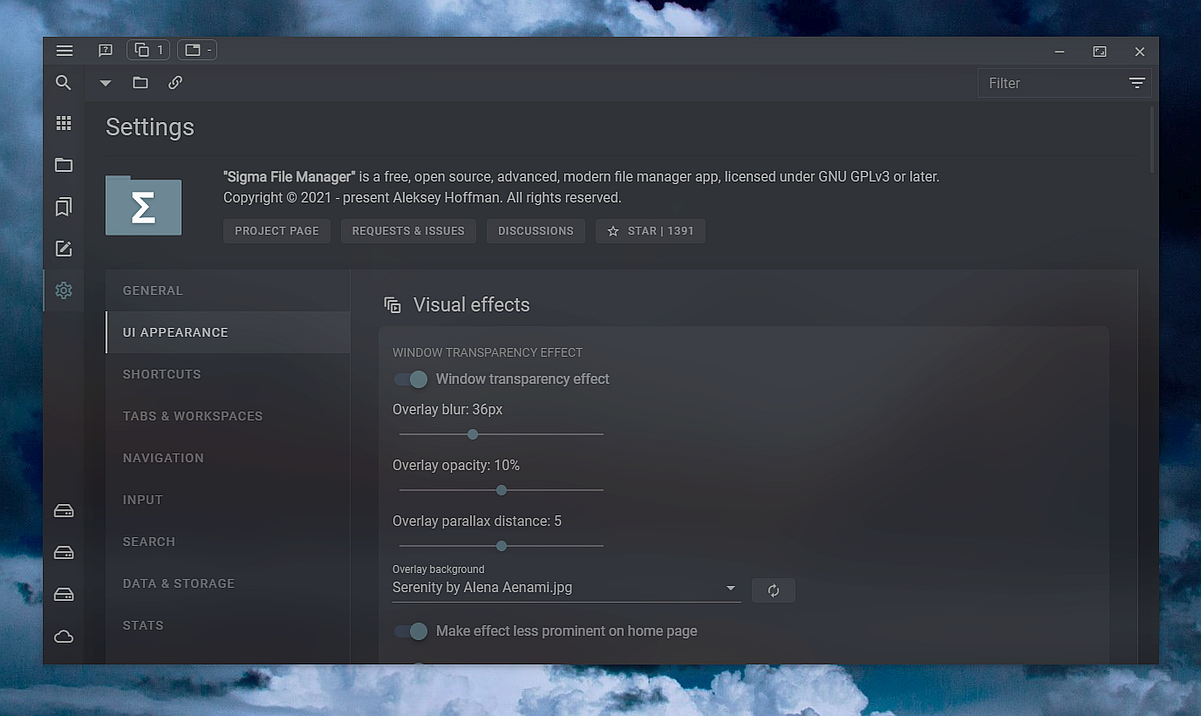Select the DATA & STORAGE settings tab
The width and height of the screenshot is (1201, 716).
tap(228, 584)
